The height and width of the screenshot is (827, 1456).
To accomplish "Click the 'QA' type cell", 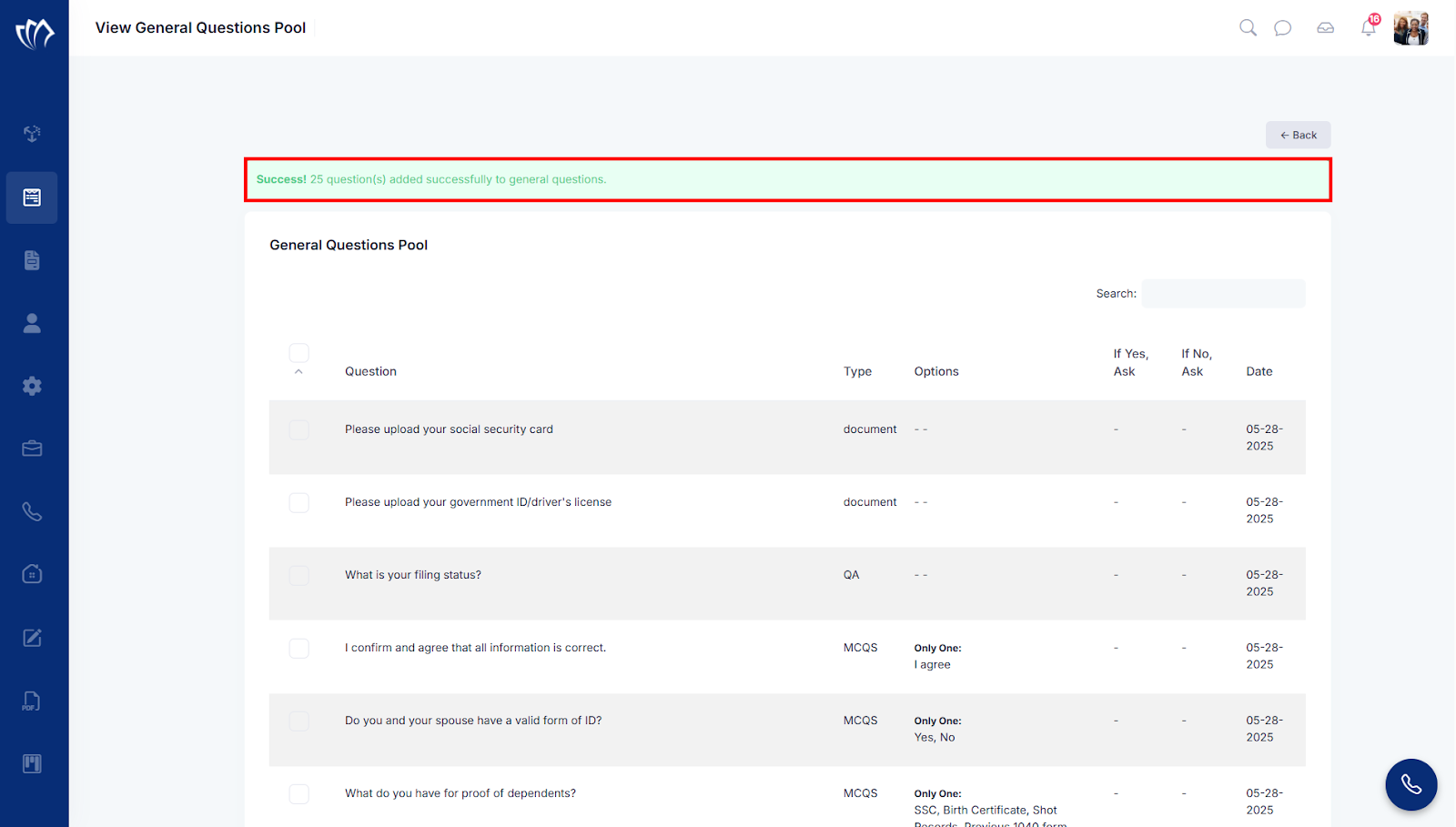I will coord(851,575).
